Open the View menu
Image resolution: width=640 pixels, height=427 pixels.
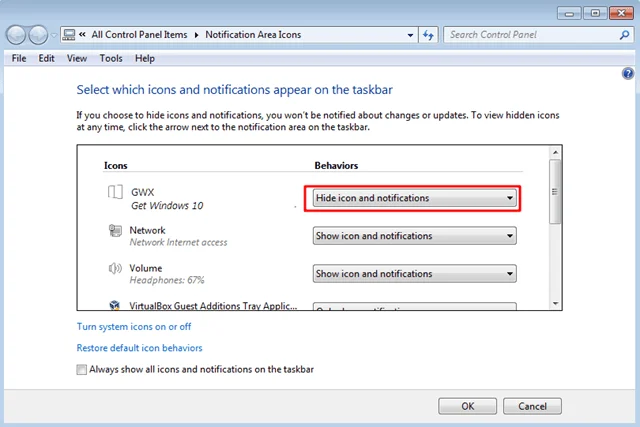click(x=77, y=58)
